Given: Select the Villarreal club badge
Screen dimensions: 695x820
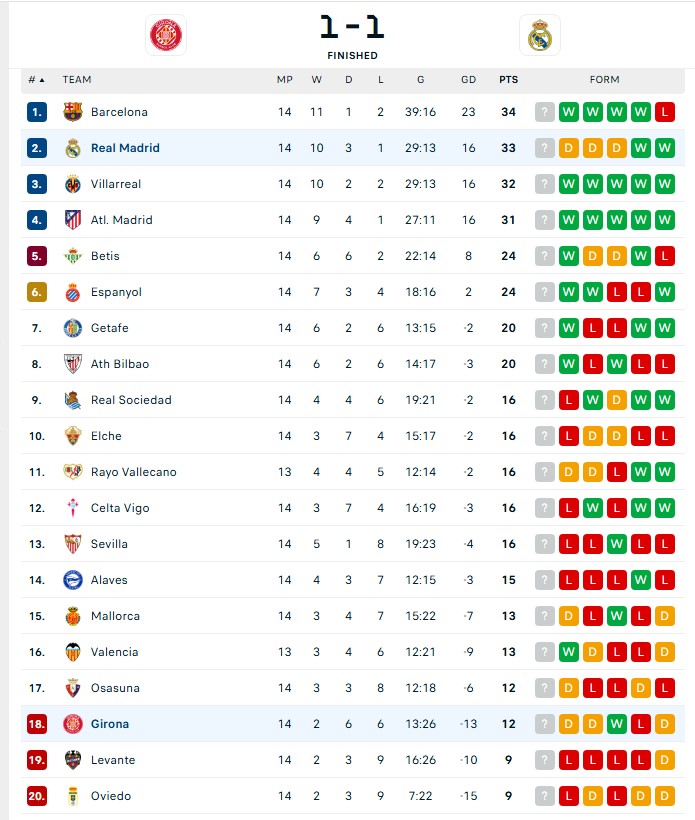Looking at the screenshot, I should 75,184.
